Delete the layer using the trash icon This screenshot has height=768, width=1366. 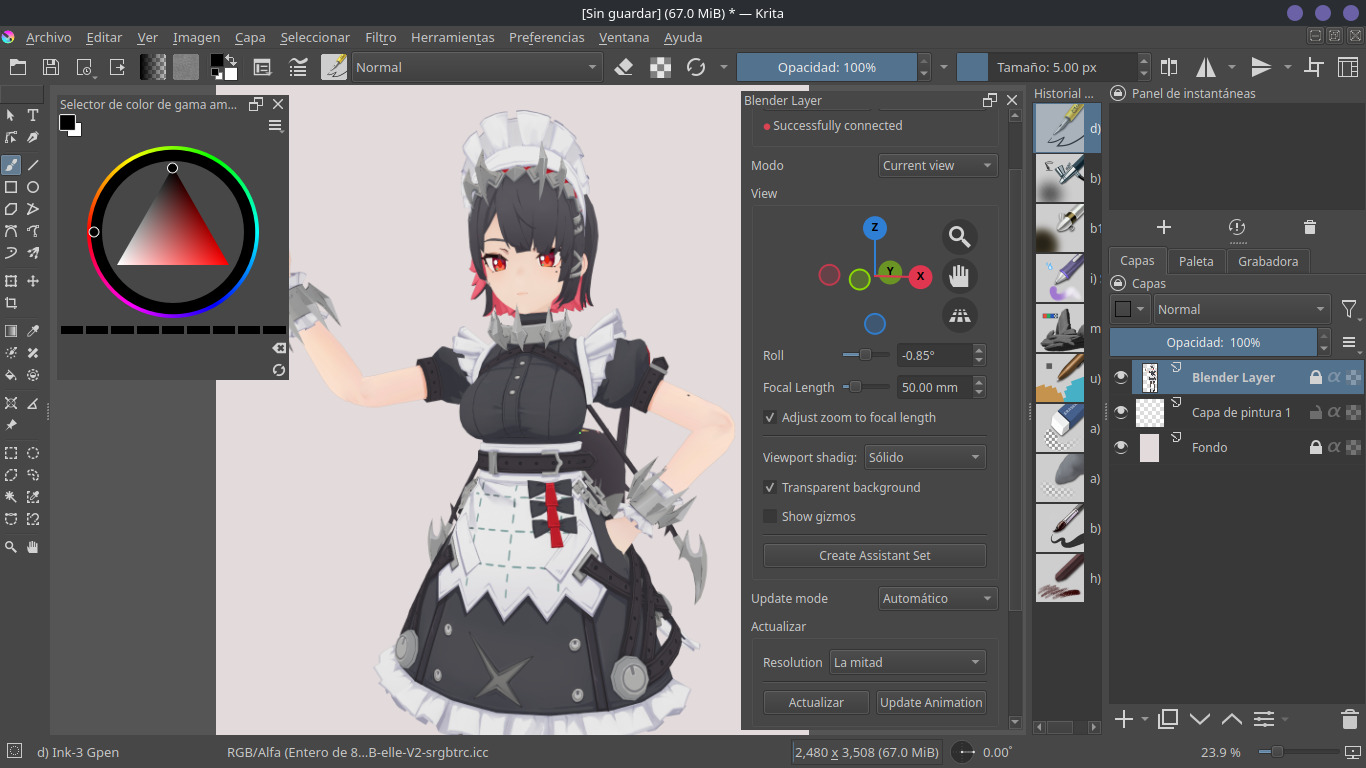(x=1349, y=719)
